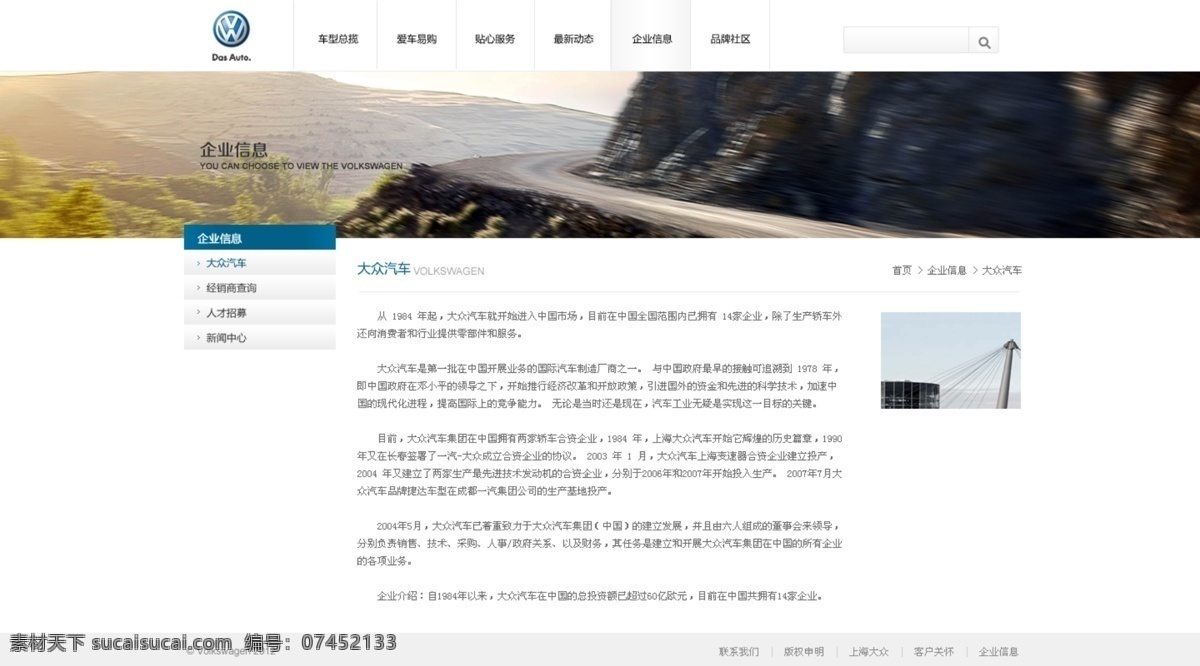Open the bridge photo thumbnail
This screenshot has height=666, width=1200.
point(951,360)
